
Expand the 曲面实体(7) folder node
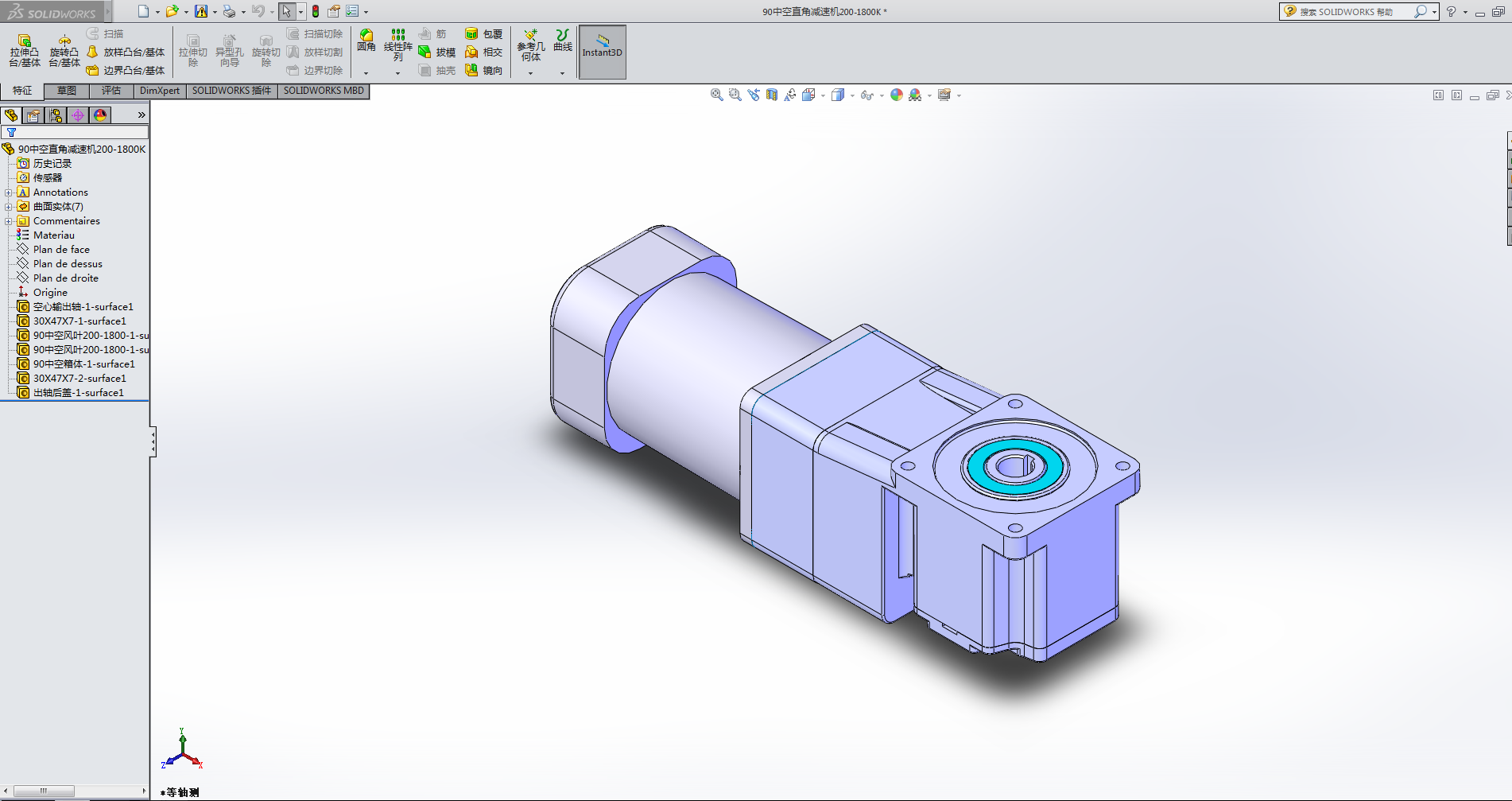[x=8, y=207]
